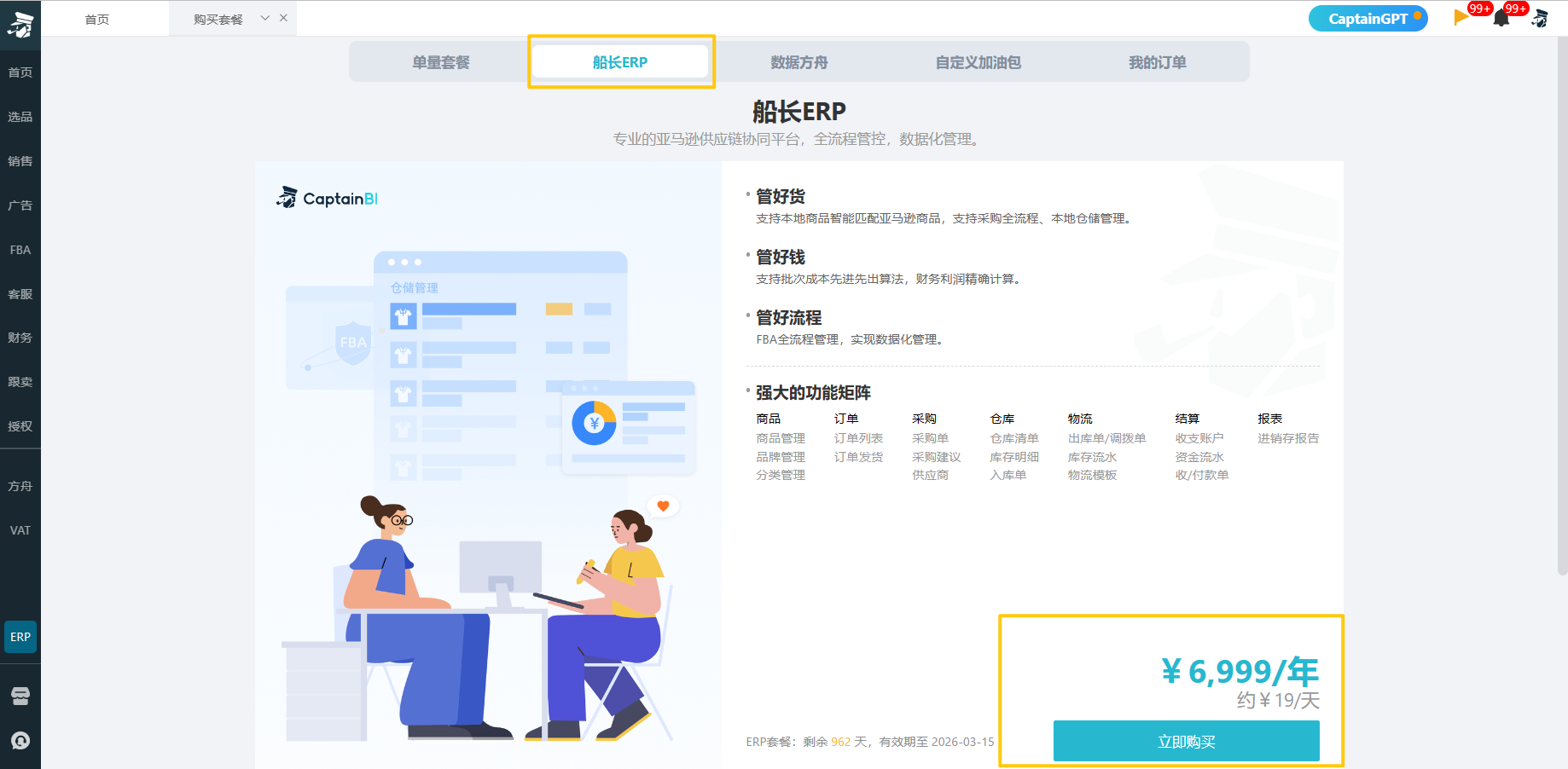Open 首页 in the left sidebar
This screenshot has width=1568, height=769.
pos(20,72)
